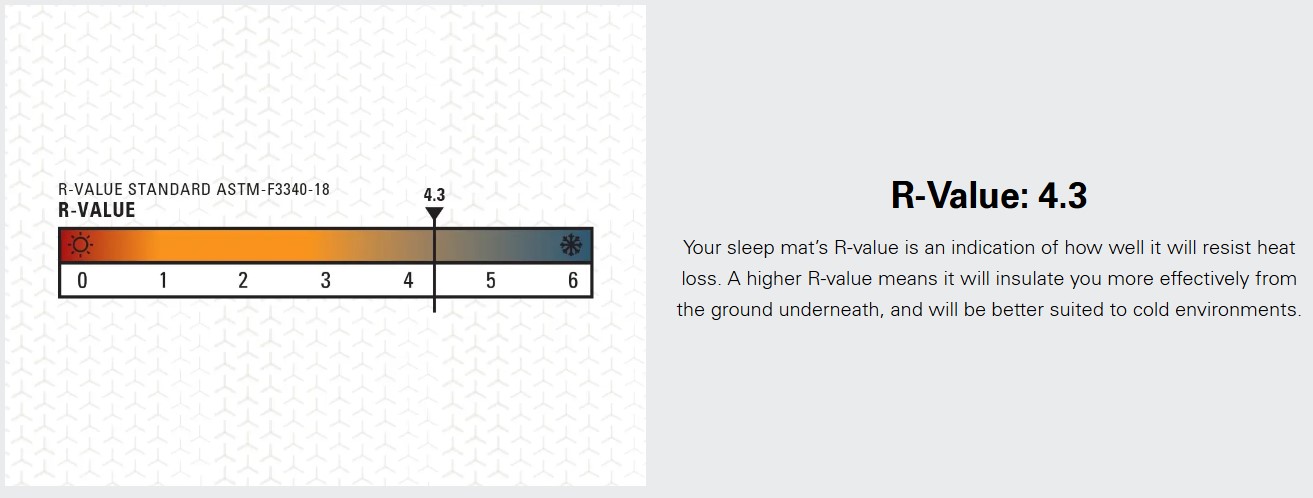Click the number 0 on the scale
Screen dimensions: 1313x498
(82, 281)
